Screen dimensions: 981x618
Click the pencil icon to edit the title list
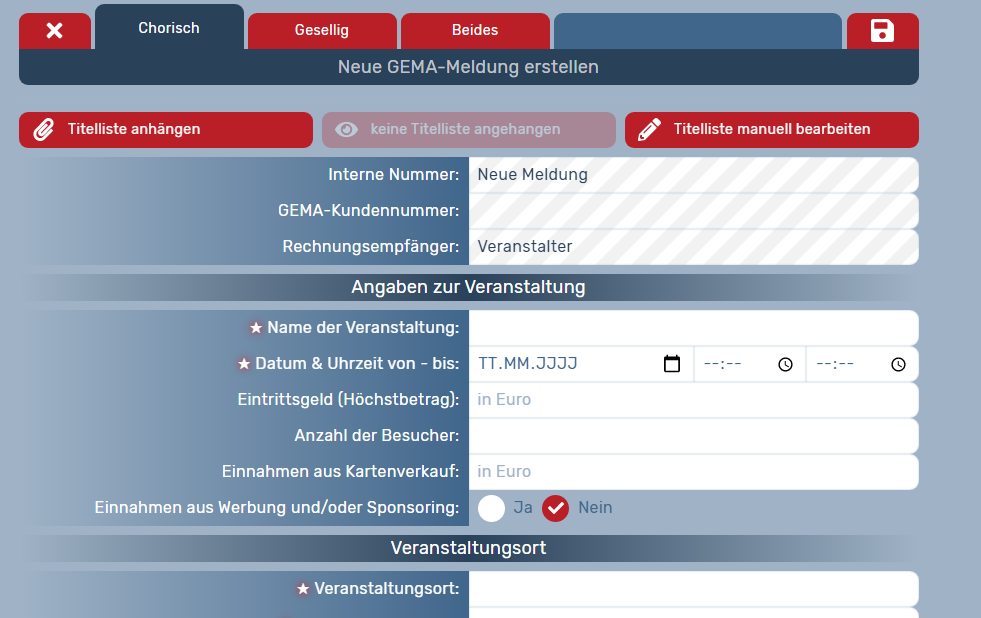(650, 130)
